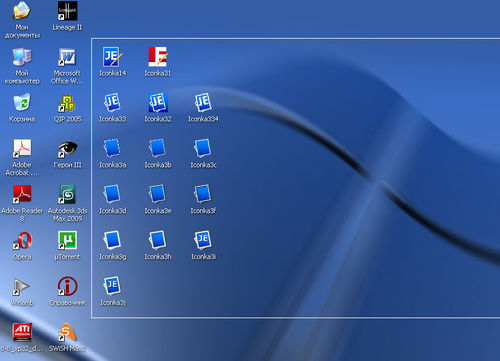Select the Iconka3j icon
The image size is (500, 361).
click(112, 286)
